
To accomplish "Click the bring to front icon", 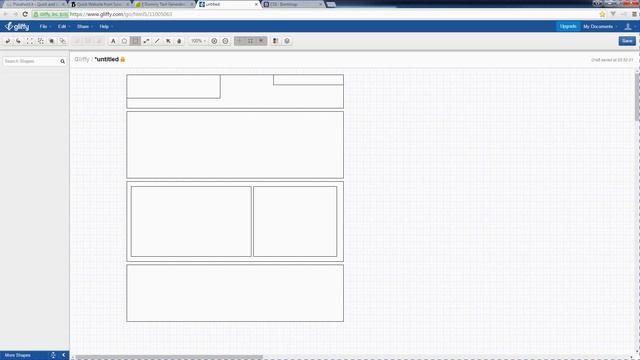I will coord(51,41).
